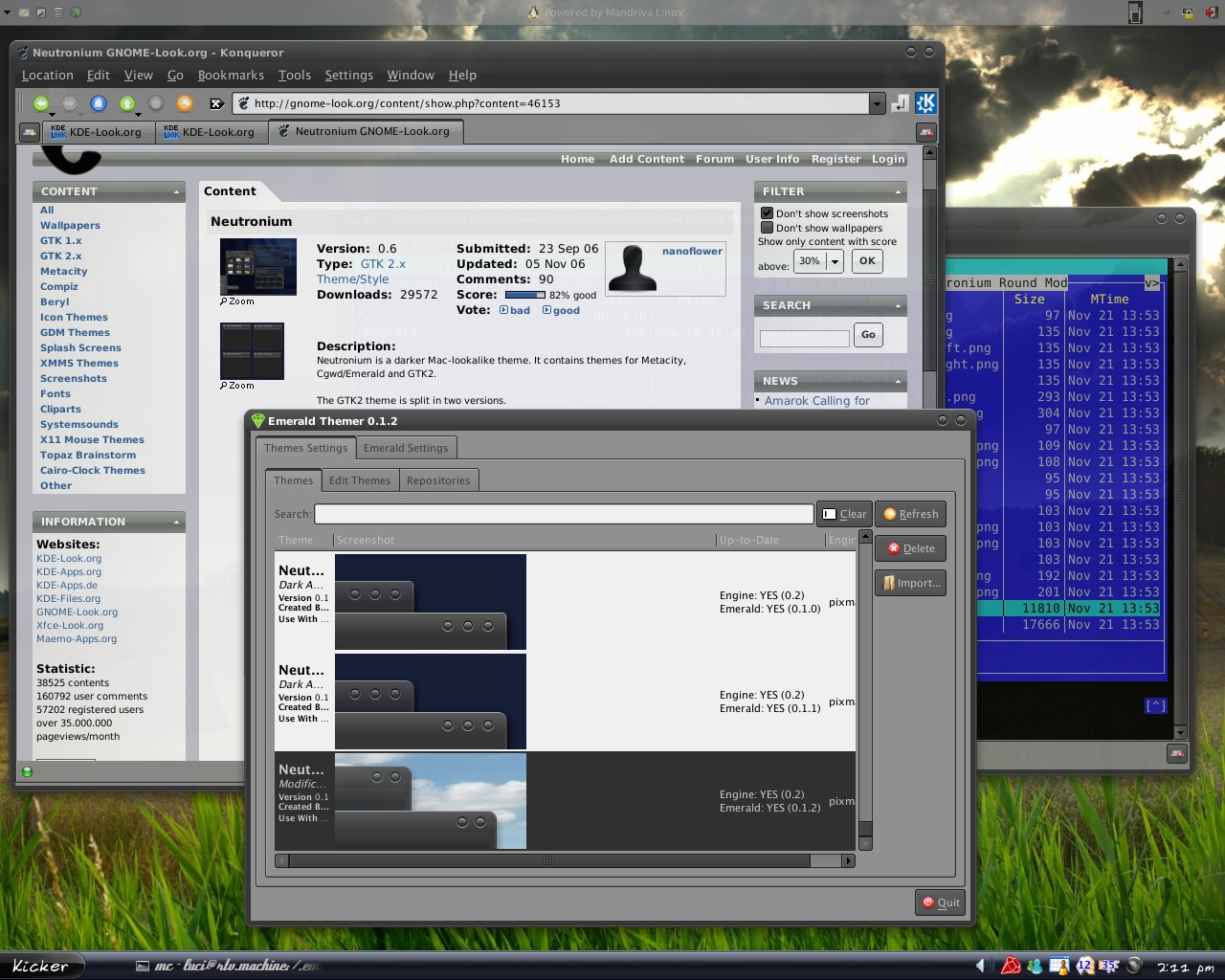The height and width of the screenshot is (980, 1225).
Task: Go back in Konqueror with the green arrow
Action: [40, 103]
